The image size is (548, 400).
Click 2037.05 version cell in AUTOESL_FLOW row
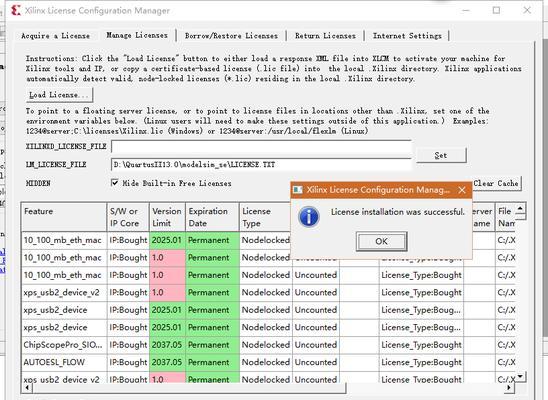click(x=167, y=362)
